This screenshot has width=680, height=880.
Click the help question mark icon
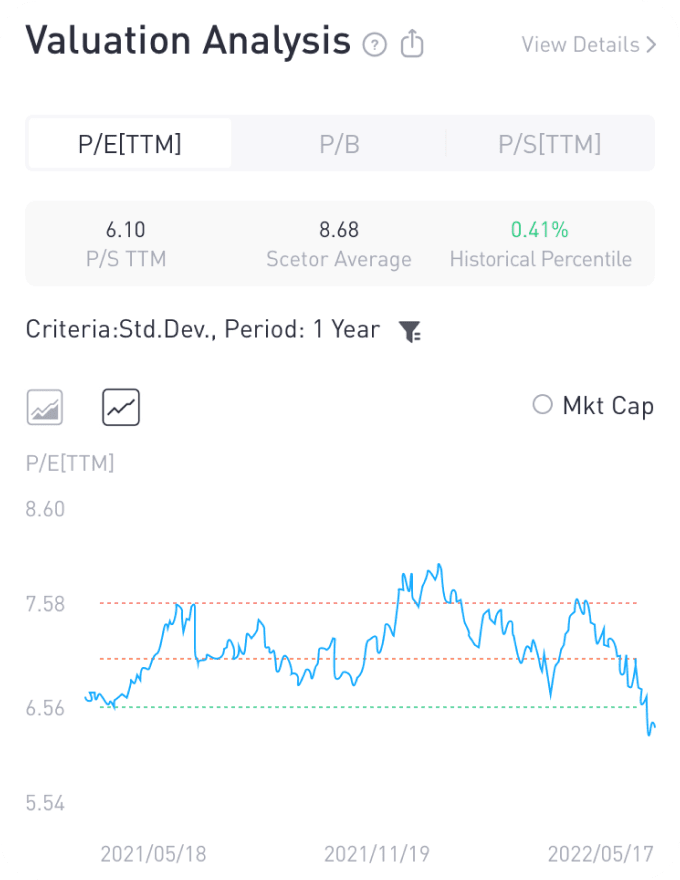point(375,45)
